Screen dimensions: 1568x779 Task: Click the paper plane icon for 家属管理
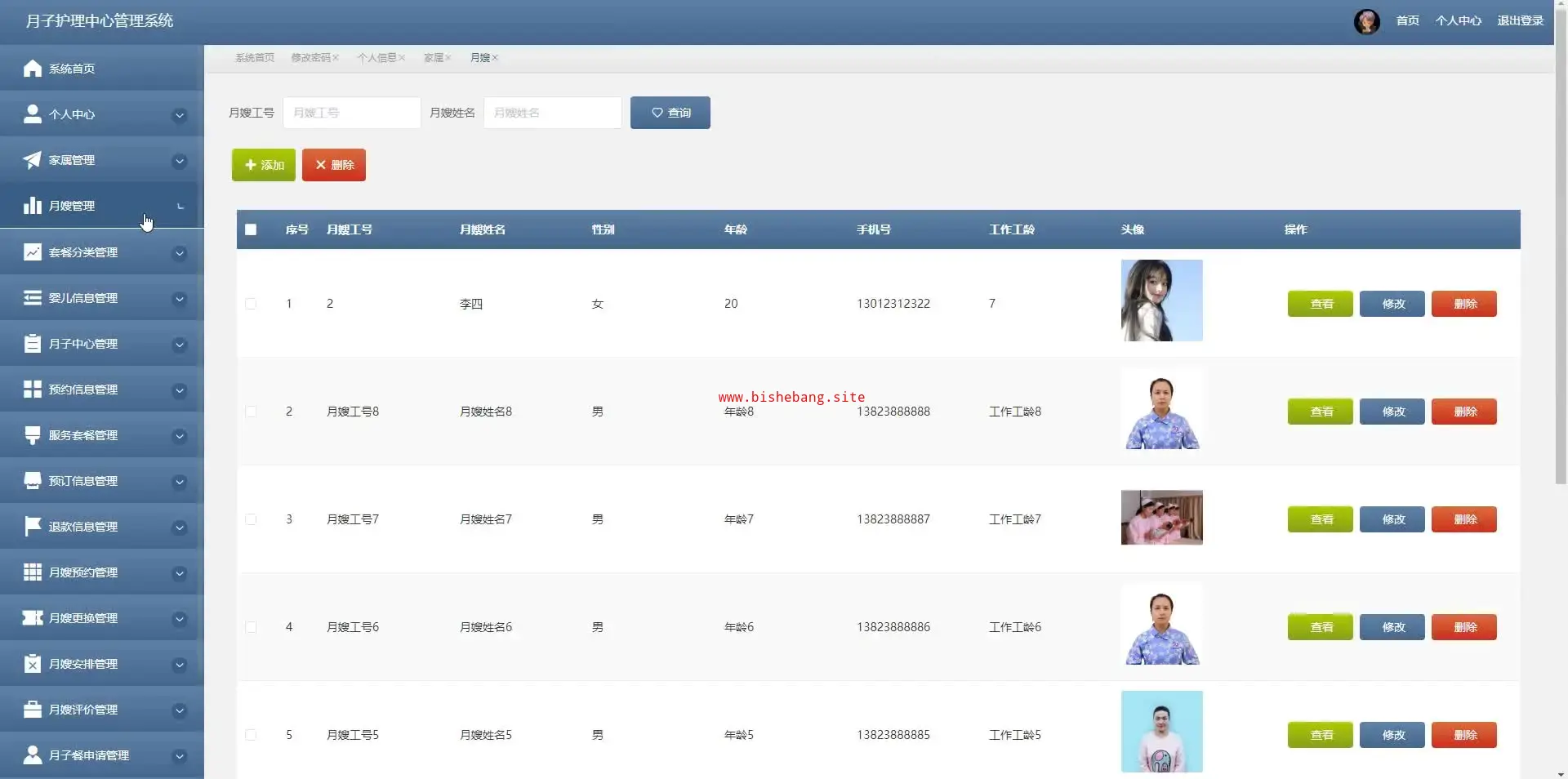pos(33,160)
